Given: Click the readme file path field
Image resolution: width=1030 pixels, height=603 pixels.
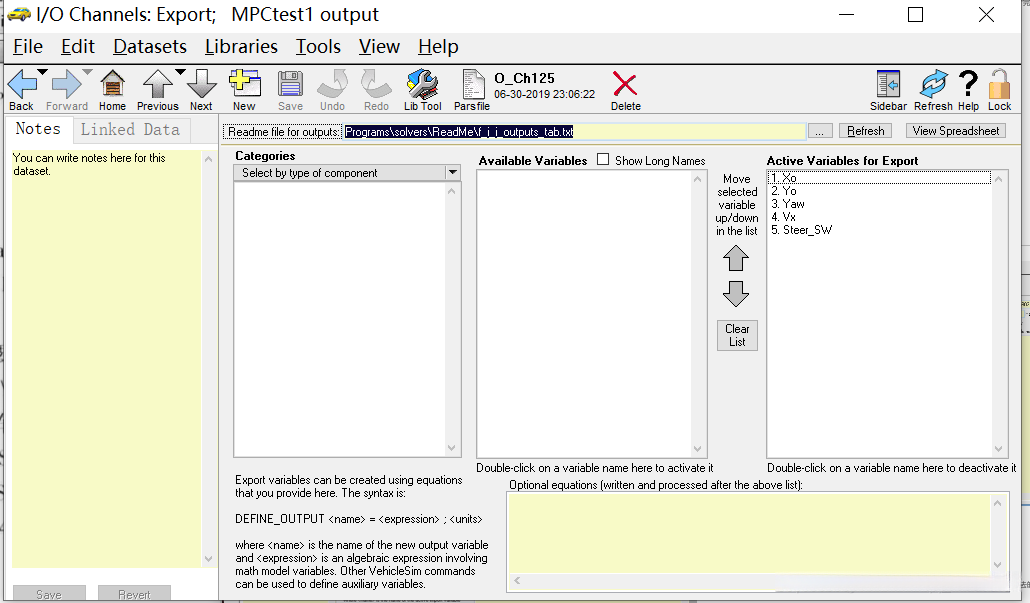Looking at the screenshot, I should tap(575, 132).
